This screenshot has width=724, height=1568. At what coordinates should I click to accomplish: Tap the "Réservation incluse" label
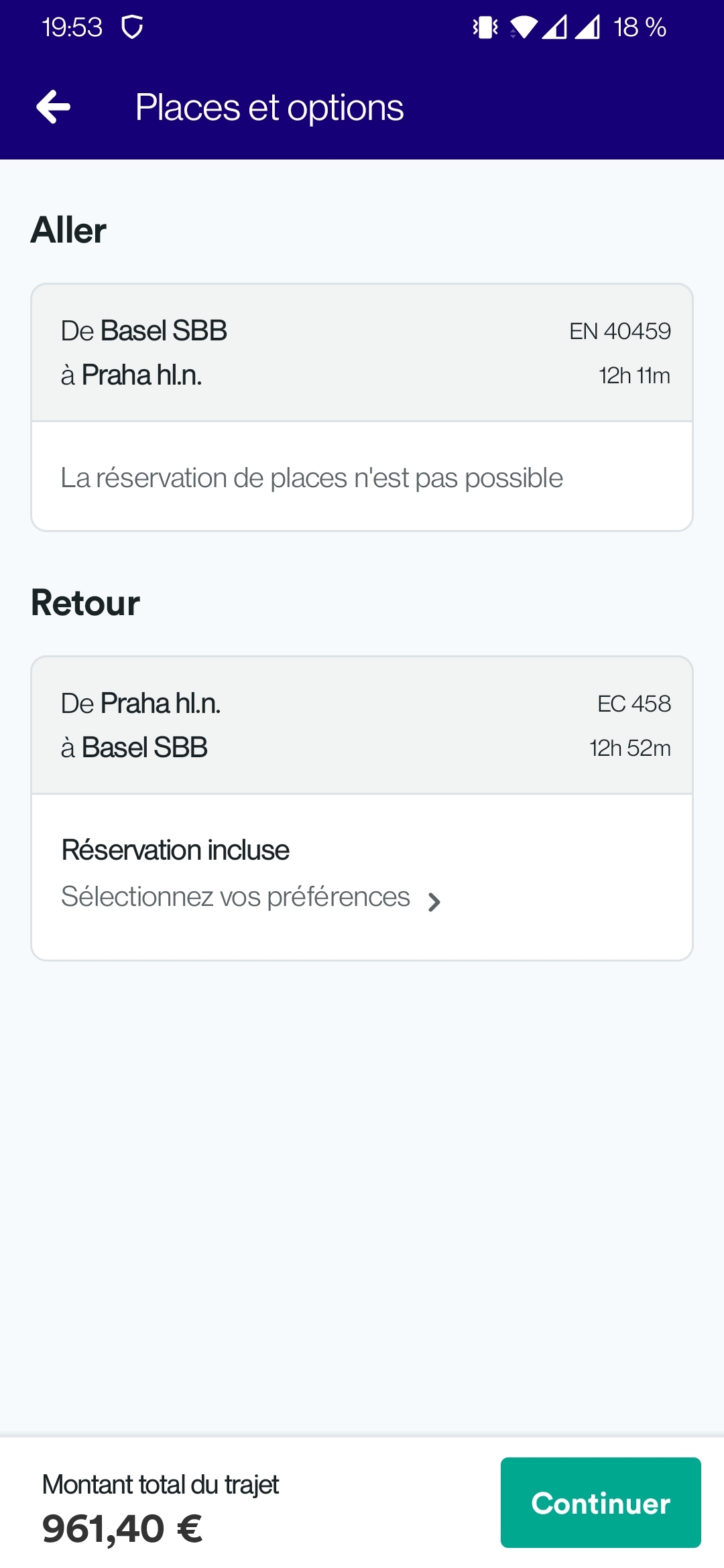[176, 850]
